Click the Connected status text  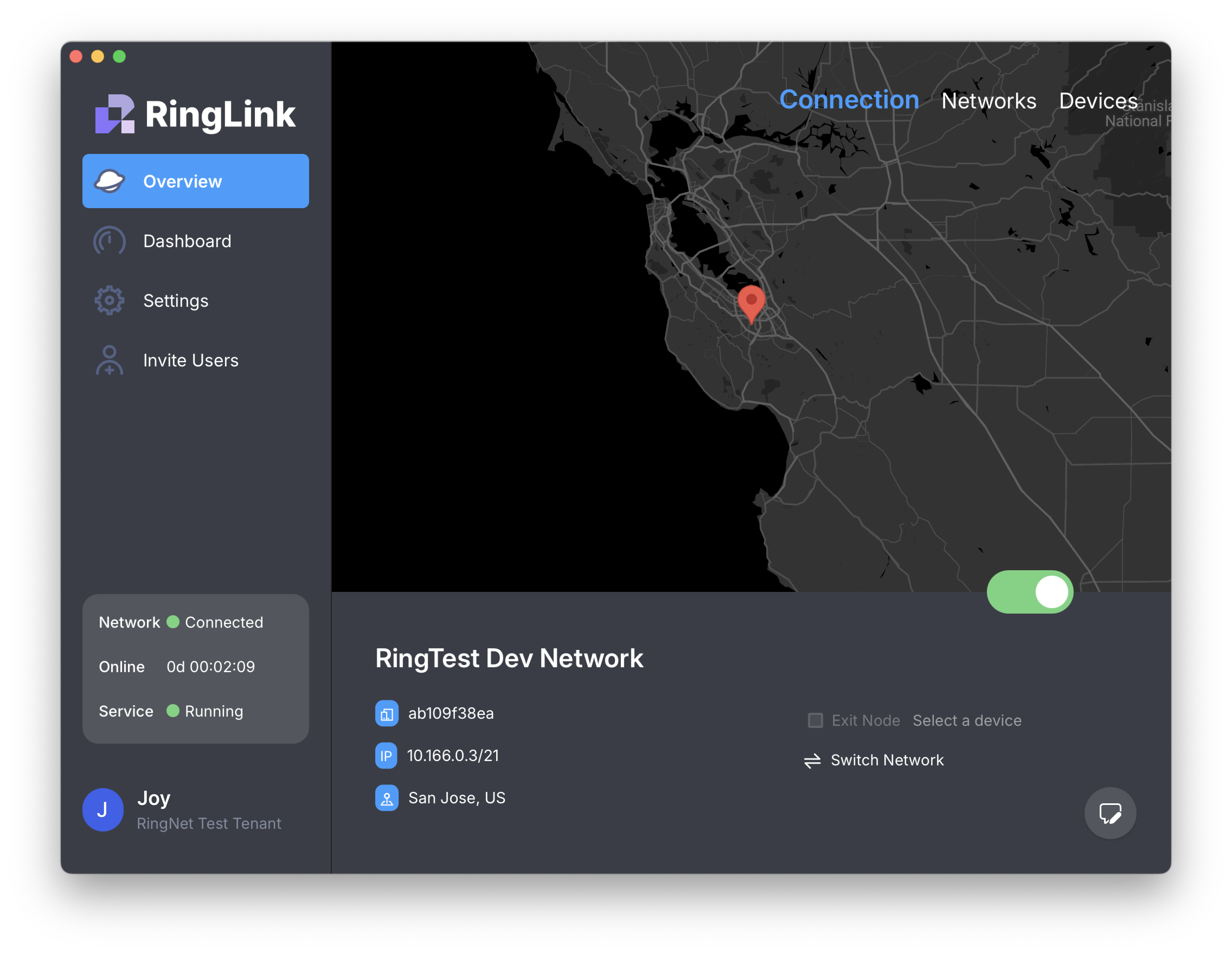[224, 623]
